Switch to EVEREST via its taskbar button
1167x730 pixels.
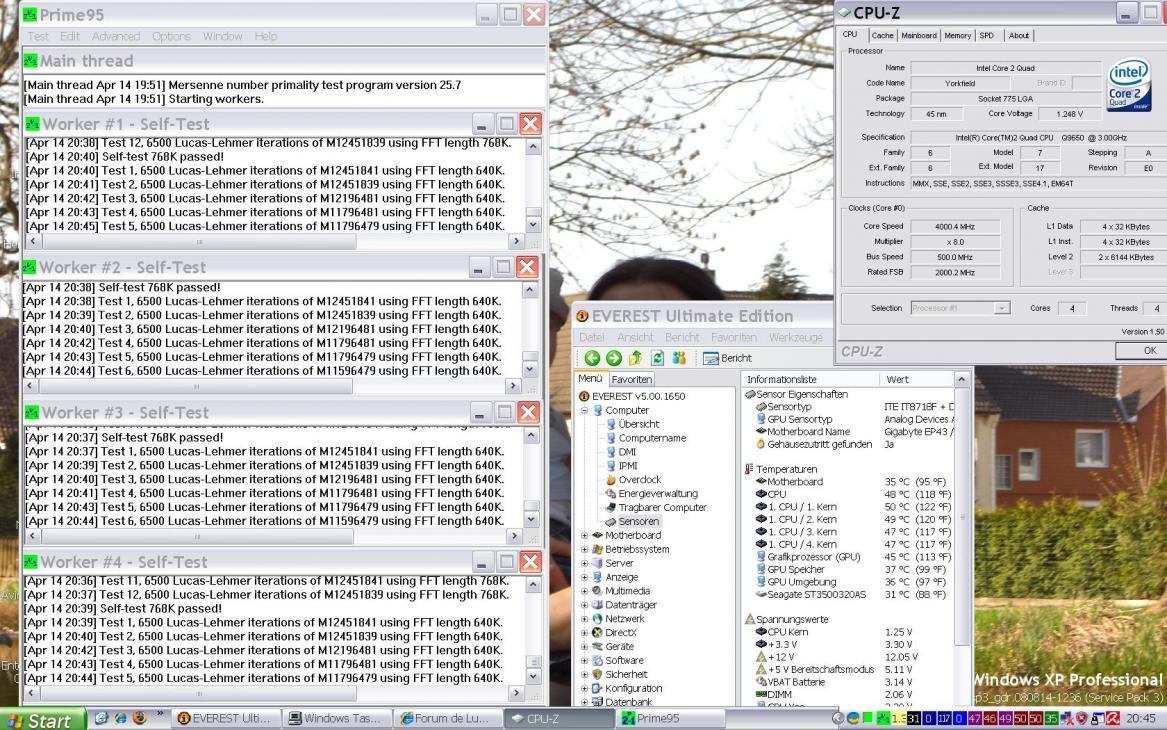pyautogui.click(x=226, y=719)
